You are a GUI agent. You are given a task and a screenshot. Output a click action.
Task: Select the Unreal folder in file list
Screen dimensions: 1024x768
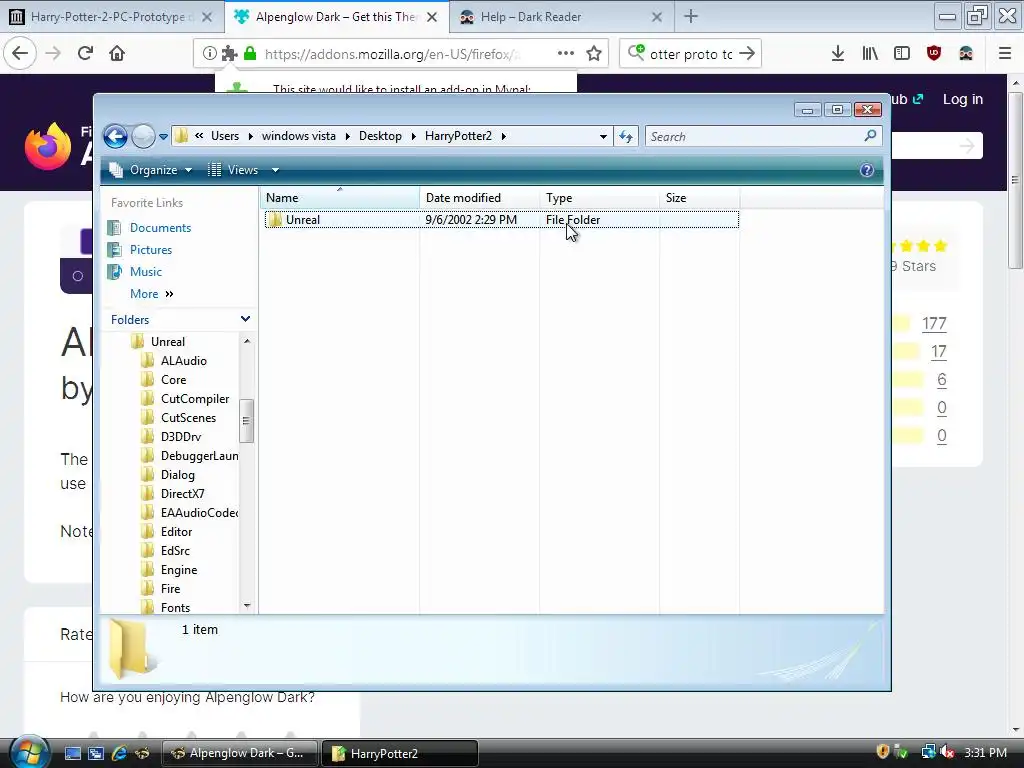coord(502,220)
